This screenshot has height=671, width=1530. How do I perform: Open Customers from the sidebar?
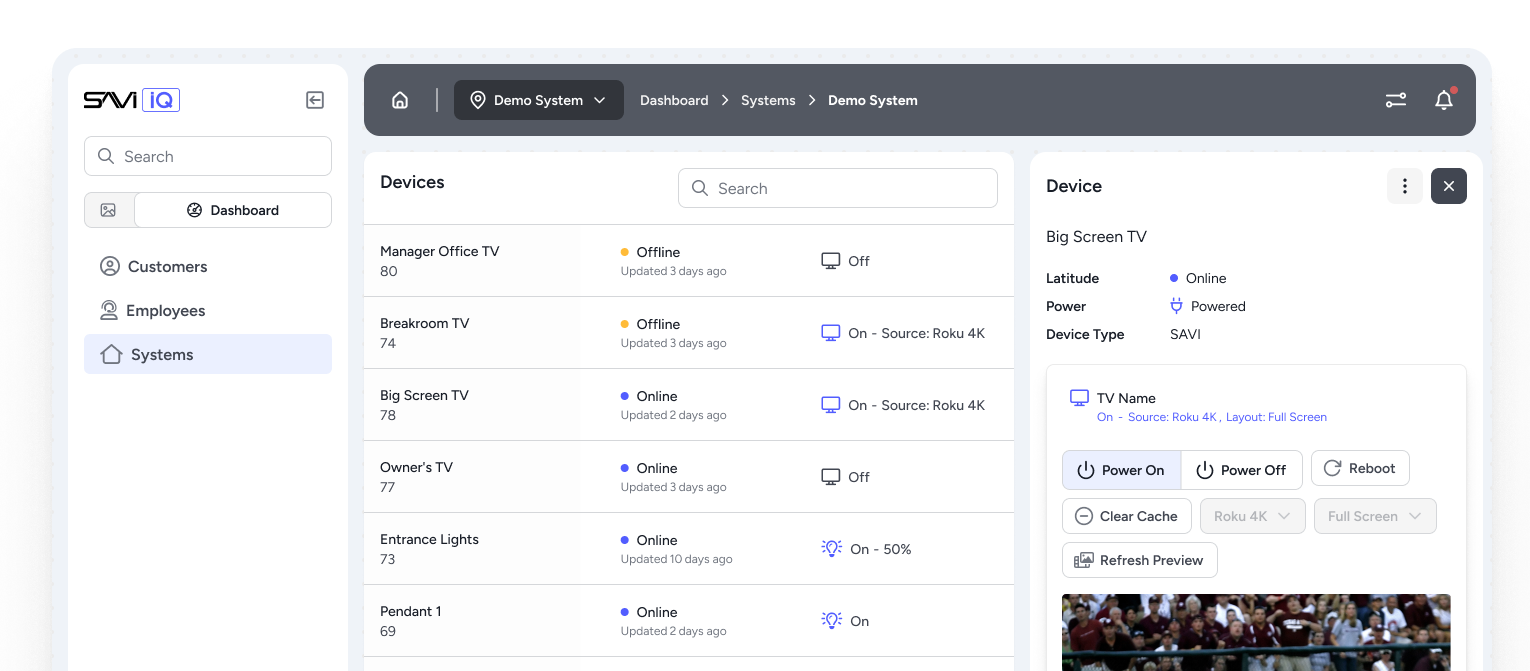[167, 266]
